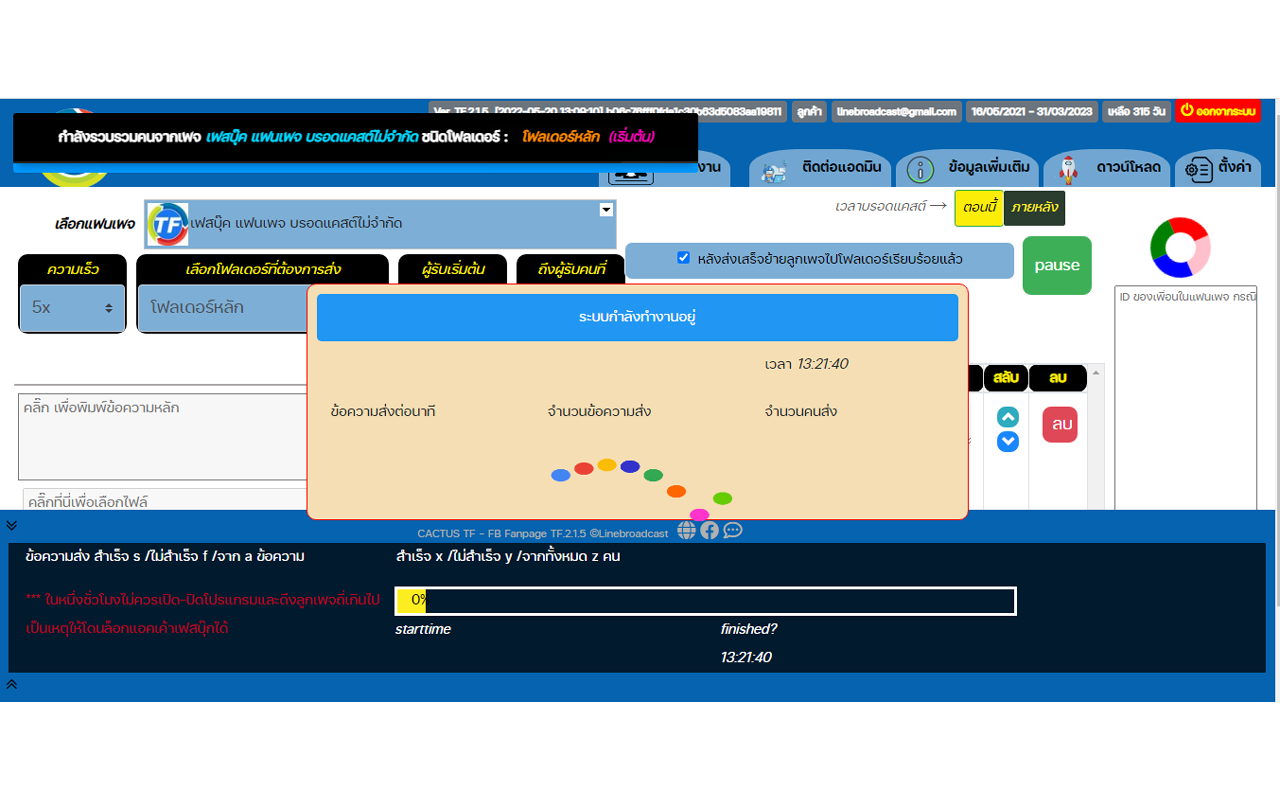Open the 5x speed dropdown
The width and height of the screenshot is (1280, 800).
click(72, 308)
